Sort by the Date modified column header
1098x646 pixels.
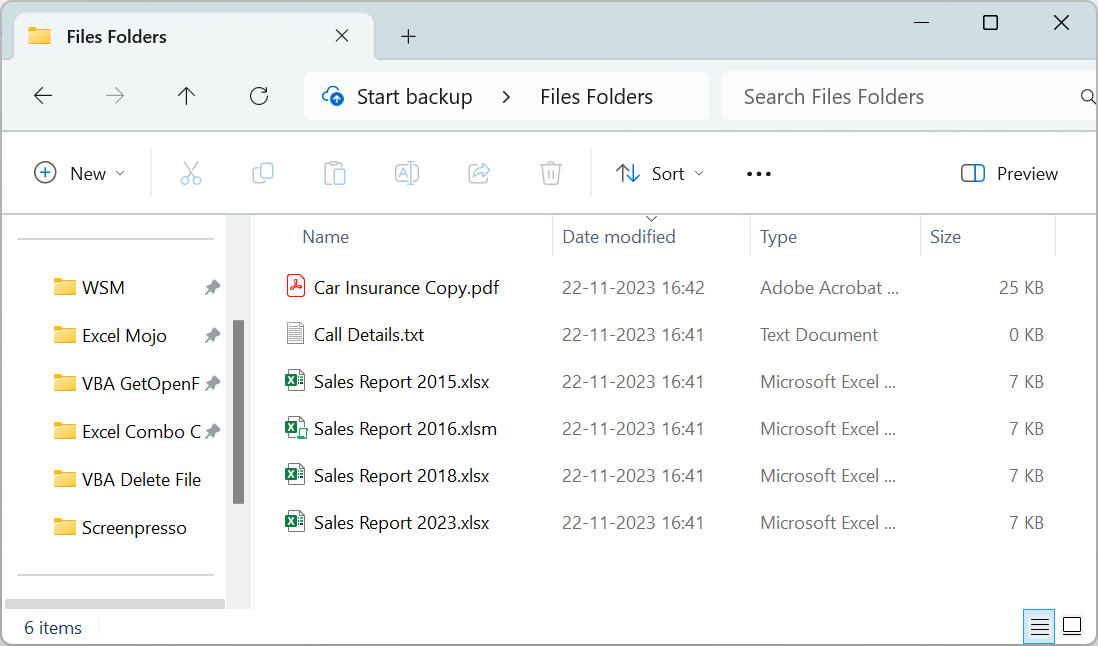(619, 237)
